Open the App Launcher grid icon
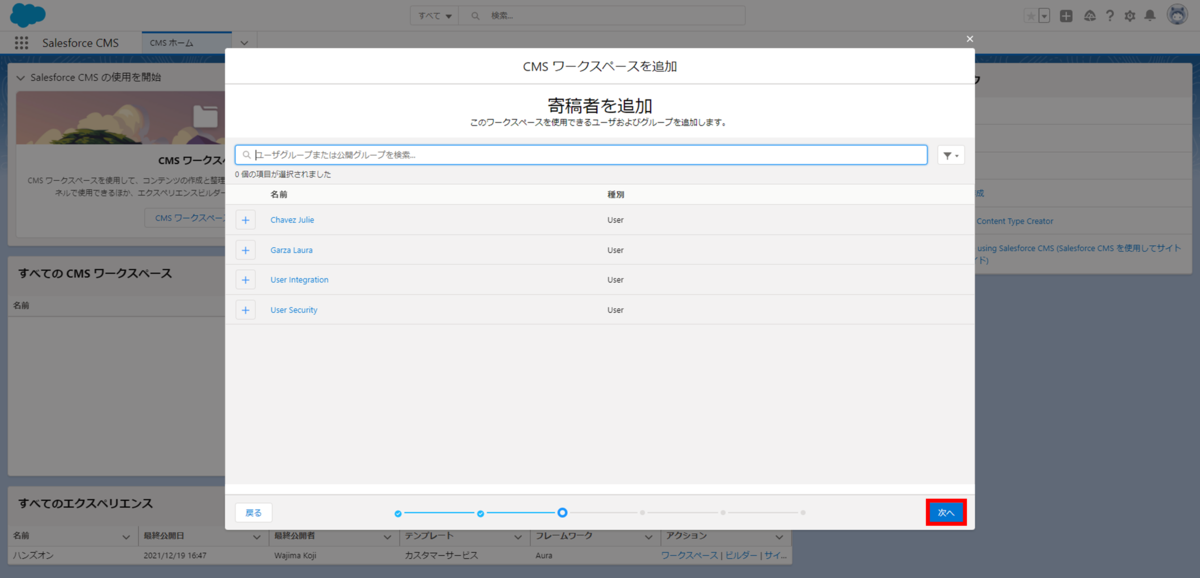The width and height of the screenshot is (1200, 578). 22,43
